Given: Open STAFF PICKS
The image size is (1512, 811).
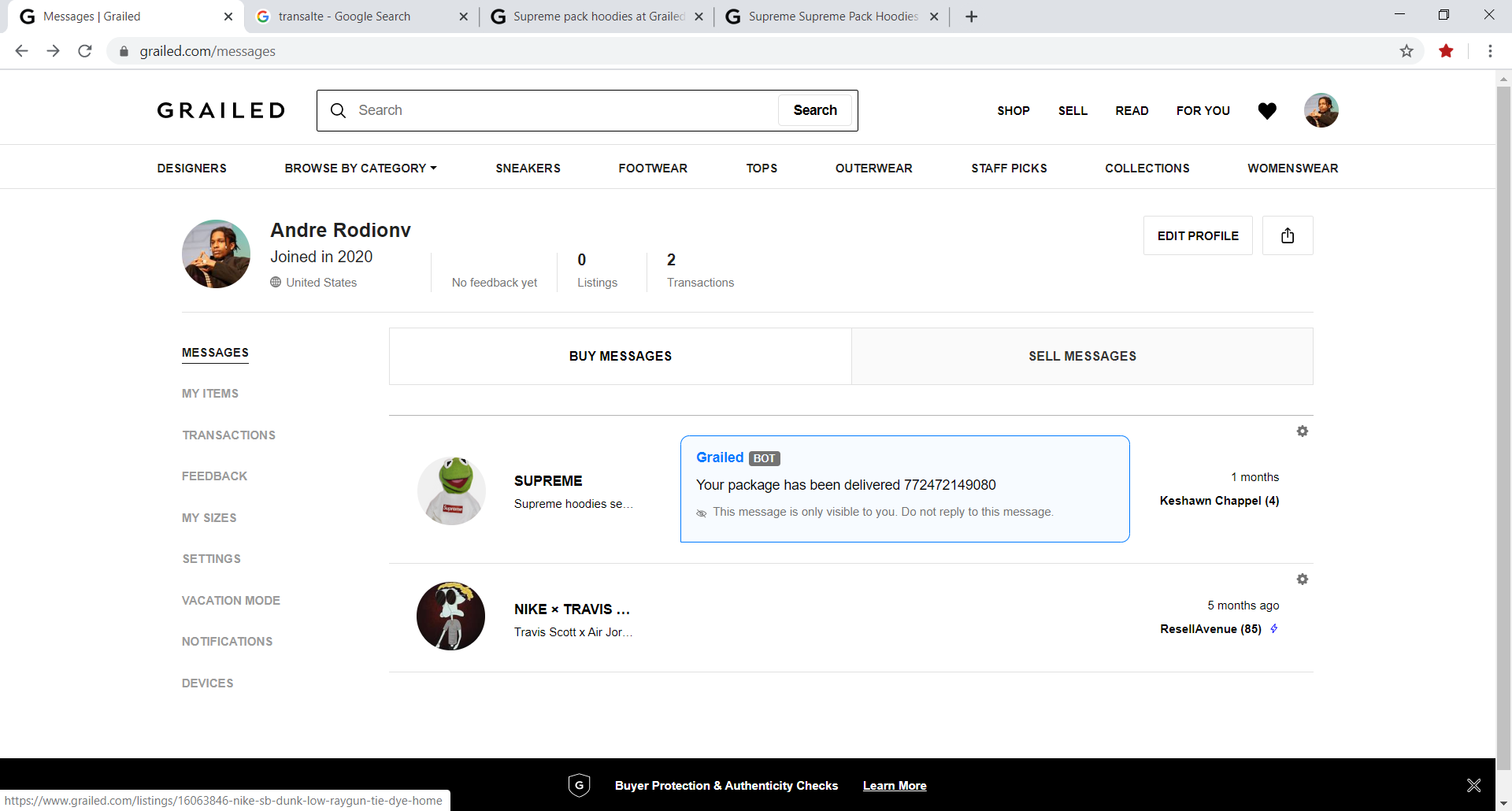Looking at the screenshot, I should (1009, 168).
